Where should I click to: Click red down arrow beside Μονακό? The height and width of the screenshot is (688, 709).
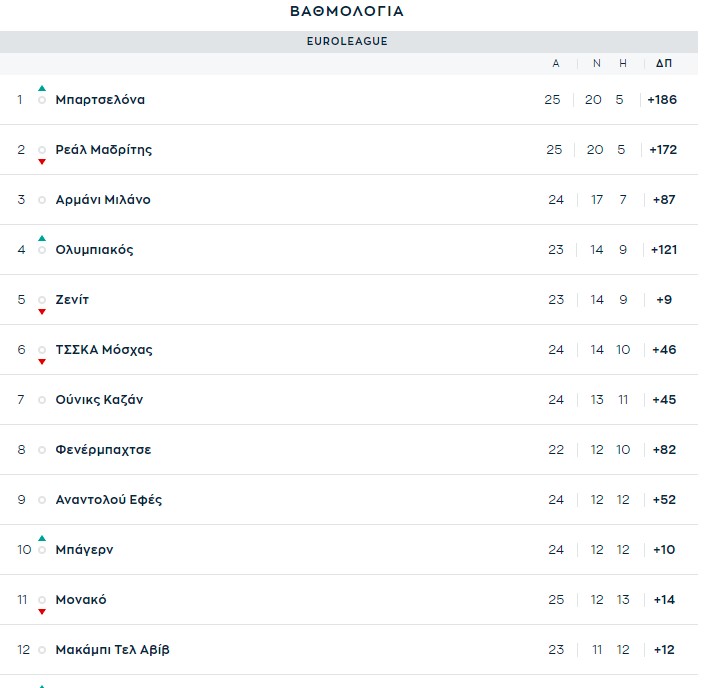42,611
